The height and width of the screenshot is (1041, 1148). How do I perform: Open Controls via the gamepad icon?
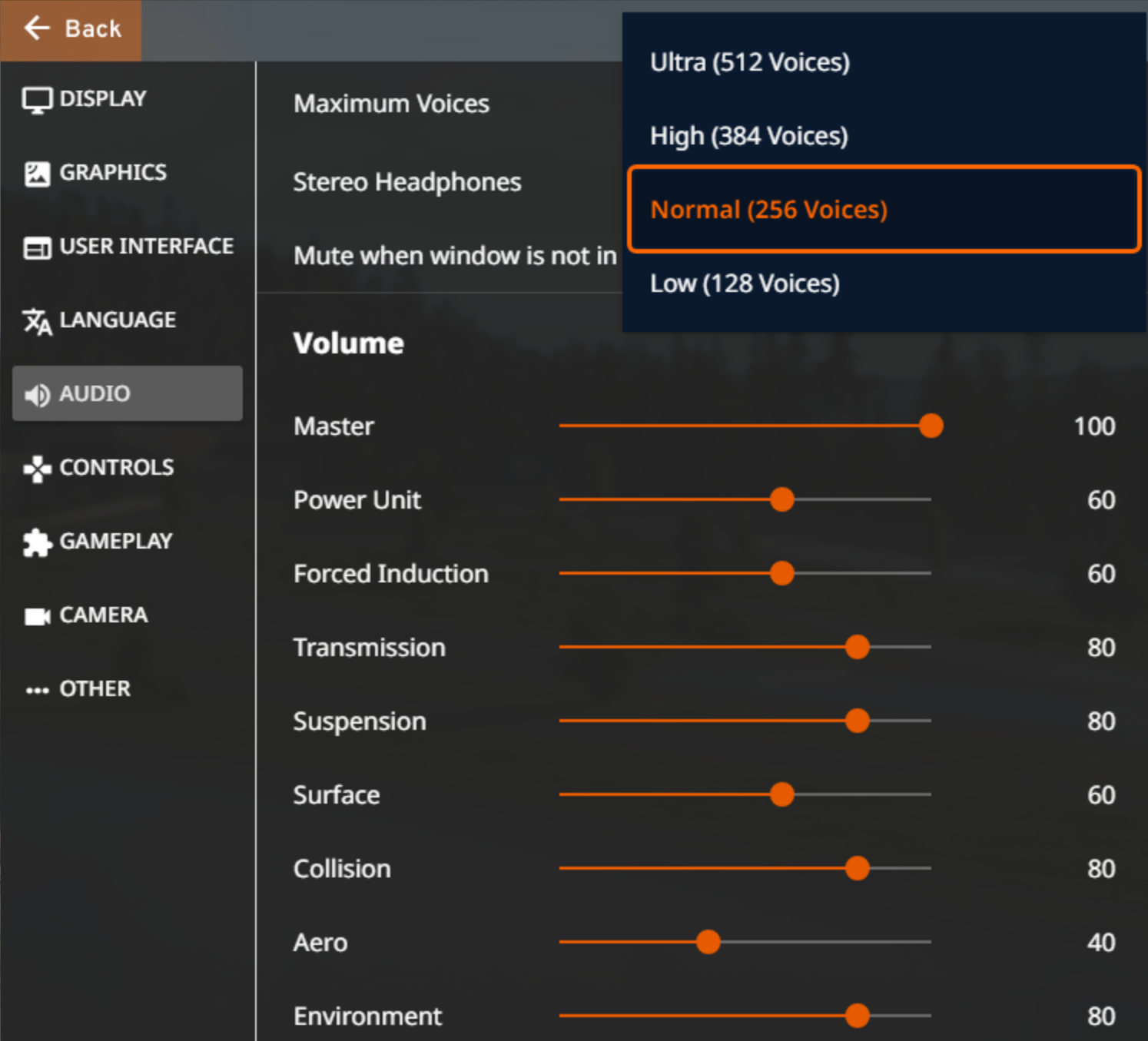pyautogui.click(x=37, y=469)
